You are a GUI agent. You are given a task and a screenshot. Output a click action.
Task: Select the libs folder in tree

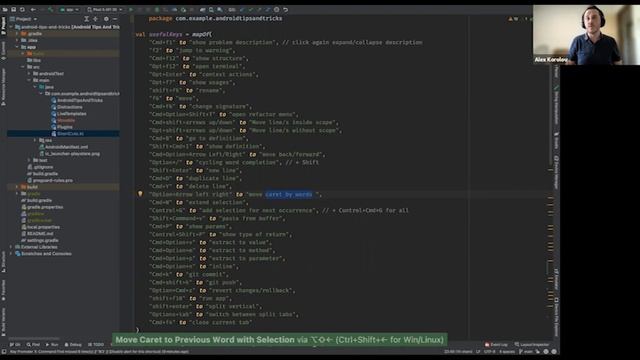tap(33, 60)
